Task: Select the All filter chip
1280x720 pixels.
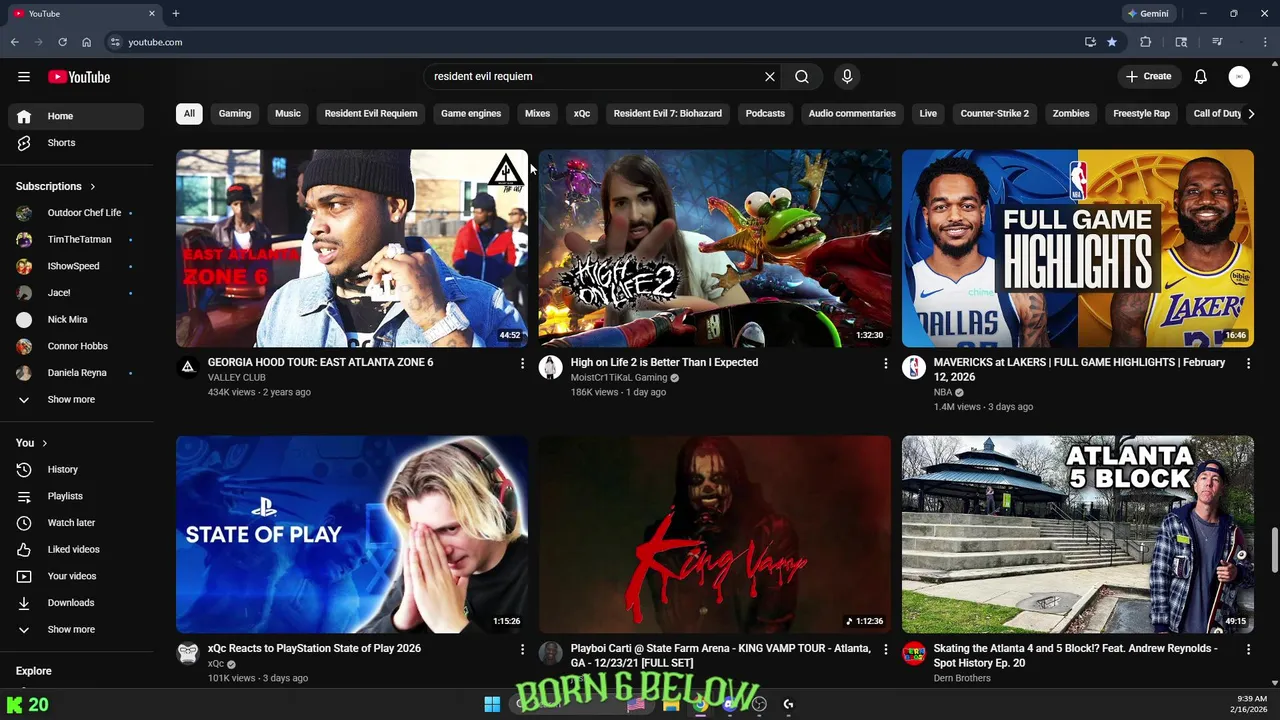Action: pyautogui.click(x=189, y=114)
